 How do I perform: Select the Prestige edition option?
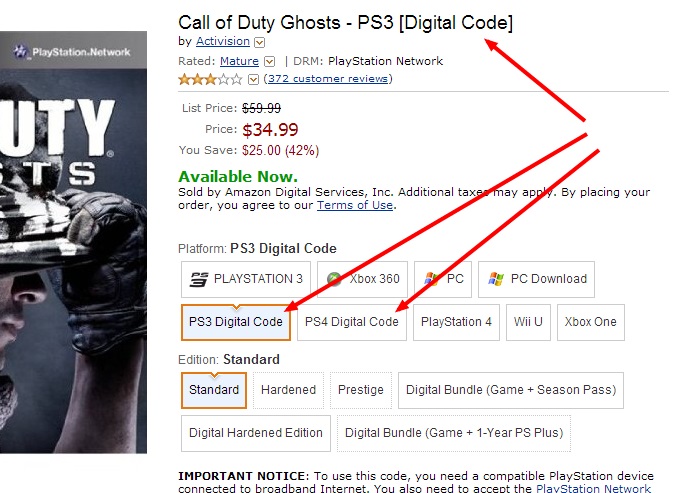pos(360,390)
